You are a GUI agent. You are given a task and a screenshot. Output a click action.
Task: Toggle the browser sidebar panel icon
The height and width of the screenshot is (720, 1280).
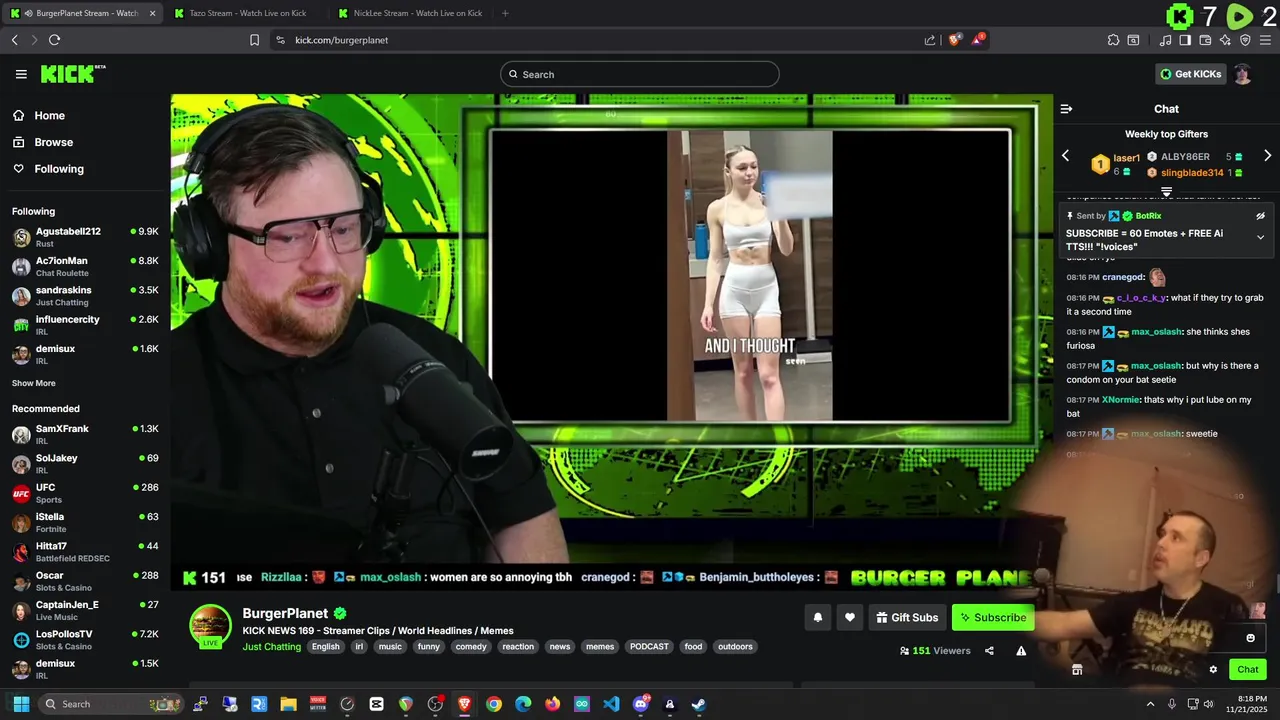pos(1185,40)
